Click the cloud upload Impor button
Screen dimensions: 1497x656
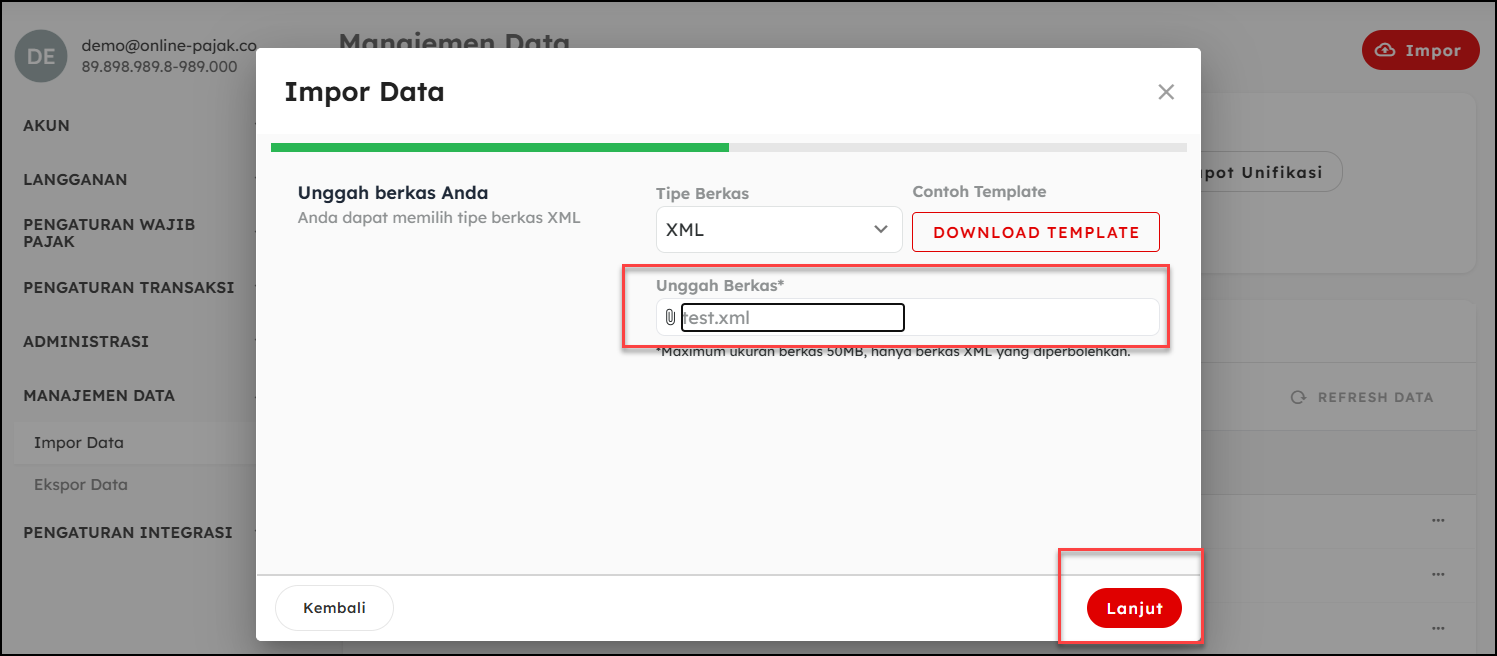(1420, 50)
